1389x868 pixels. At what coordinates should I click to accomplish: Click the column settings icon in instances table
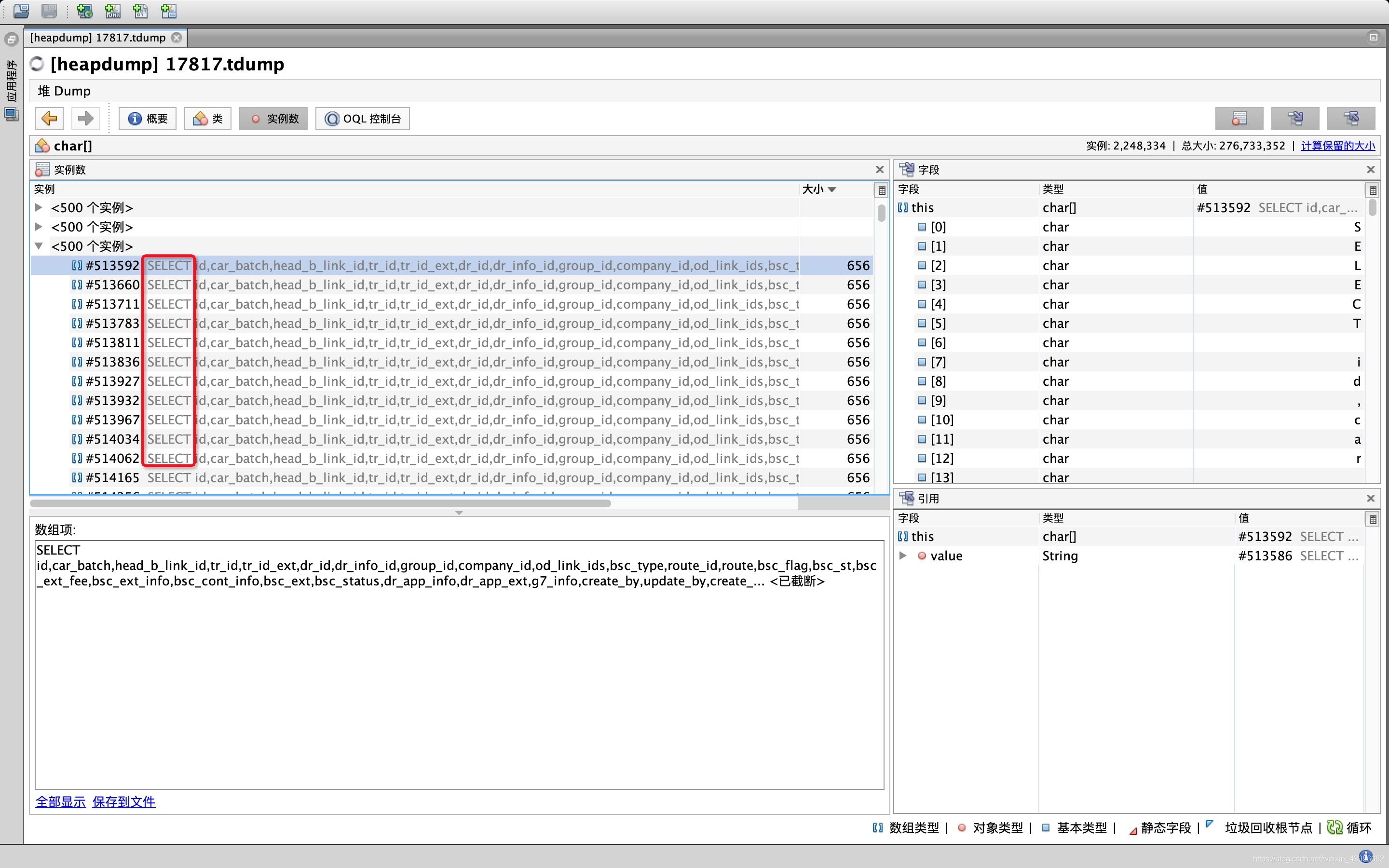pos(882,190)
